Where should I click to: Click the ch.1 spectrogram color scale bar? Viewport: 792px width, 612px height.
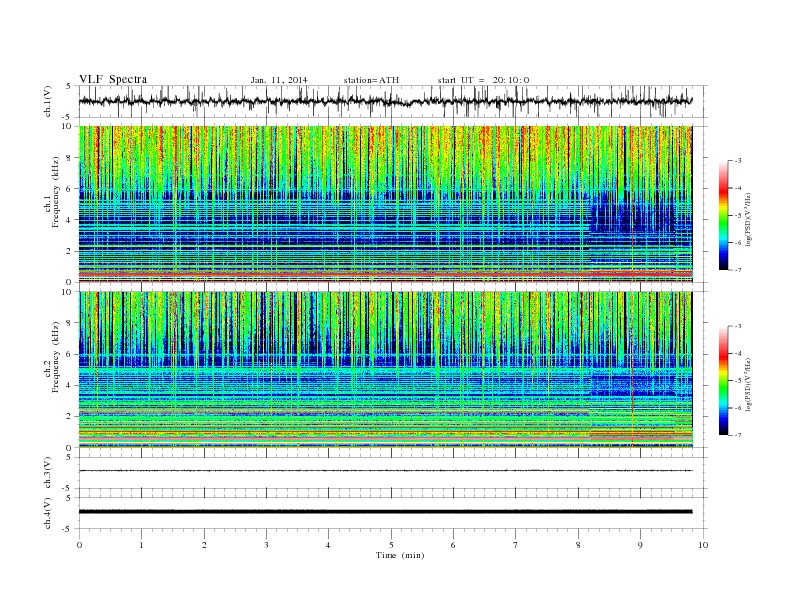[723, 215]
